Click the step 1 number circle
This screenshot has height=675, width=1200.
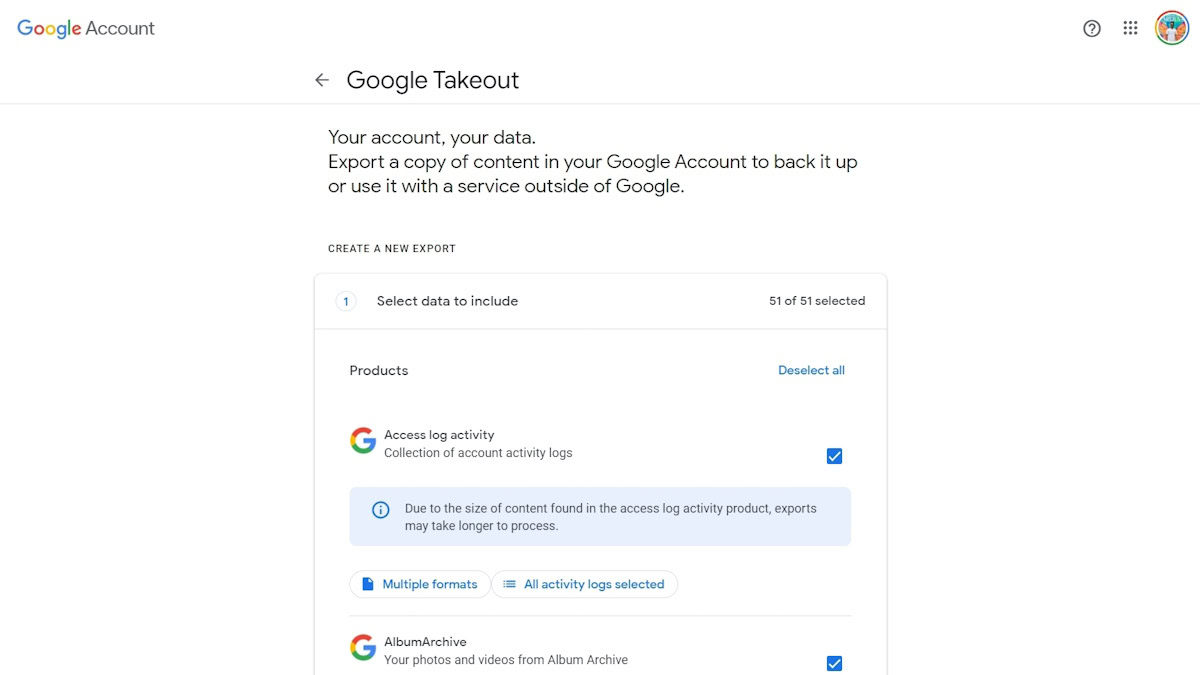pyautogui.click(x=346, y=301)
